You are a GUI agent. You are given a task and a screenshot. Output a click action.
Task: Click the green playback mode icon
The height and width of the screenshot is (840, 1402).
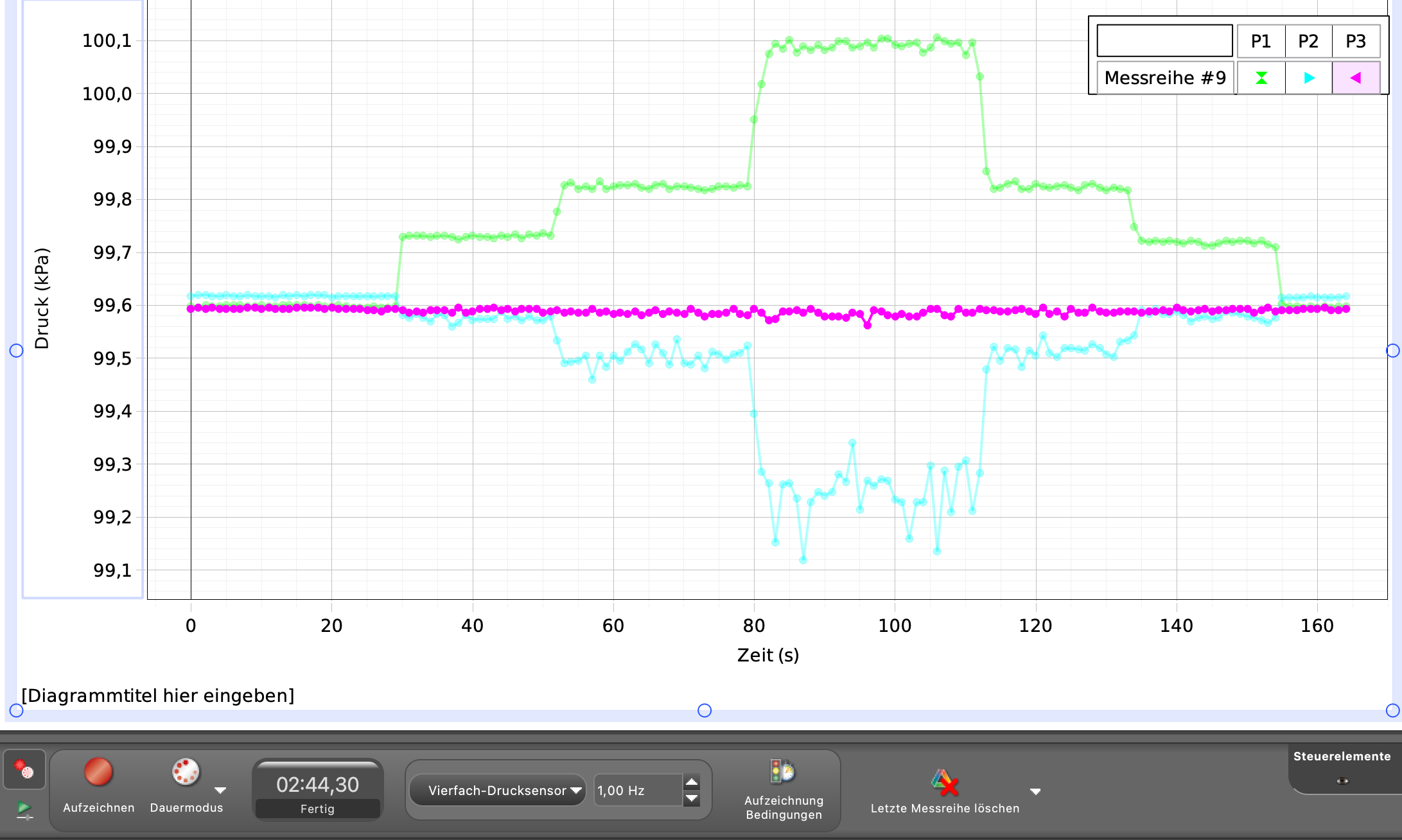[24, 810]
